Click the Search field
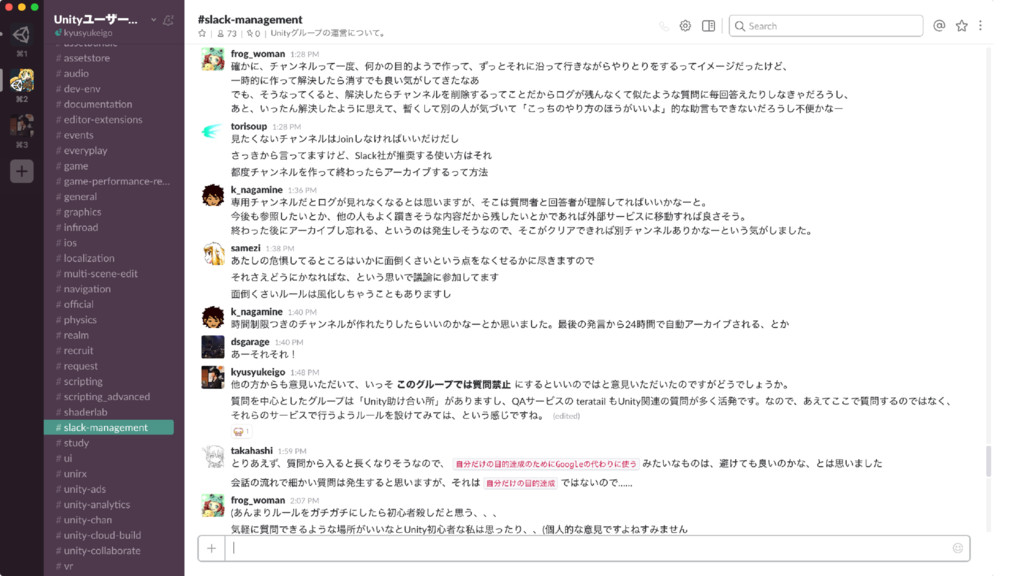Viewport: 1024px width, 576px height. tap(826, 26)
